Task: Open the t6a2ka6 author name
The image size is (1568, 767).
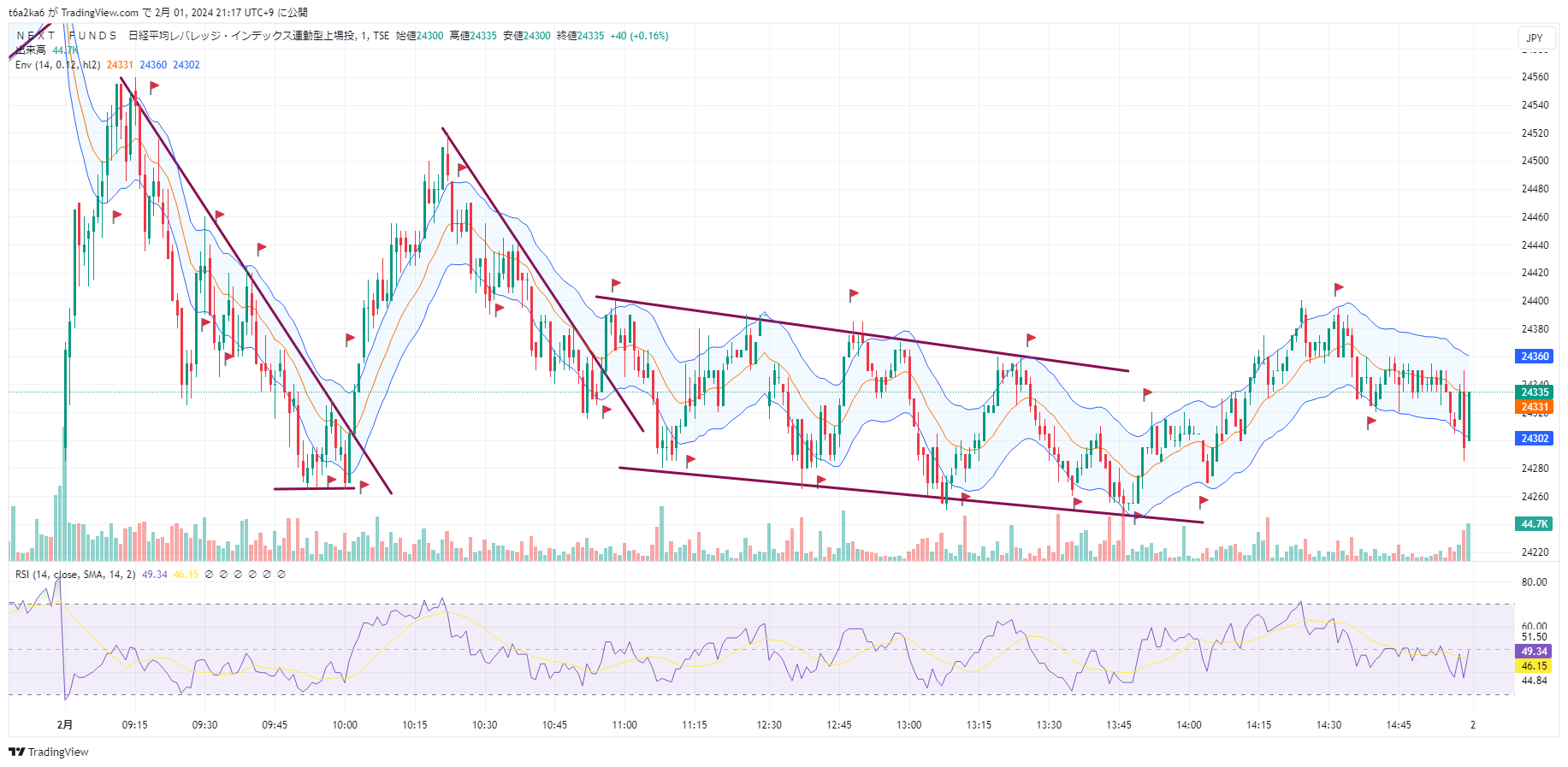Action: point(27,13)
